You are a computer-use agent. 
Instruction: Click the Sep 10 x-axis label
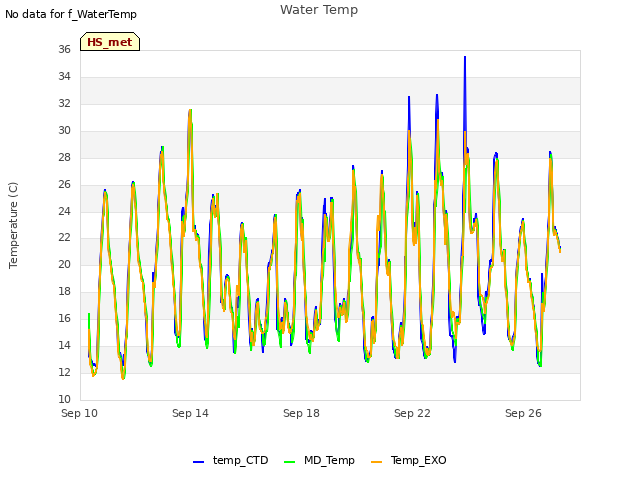[80, 413]
